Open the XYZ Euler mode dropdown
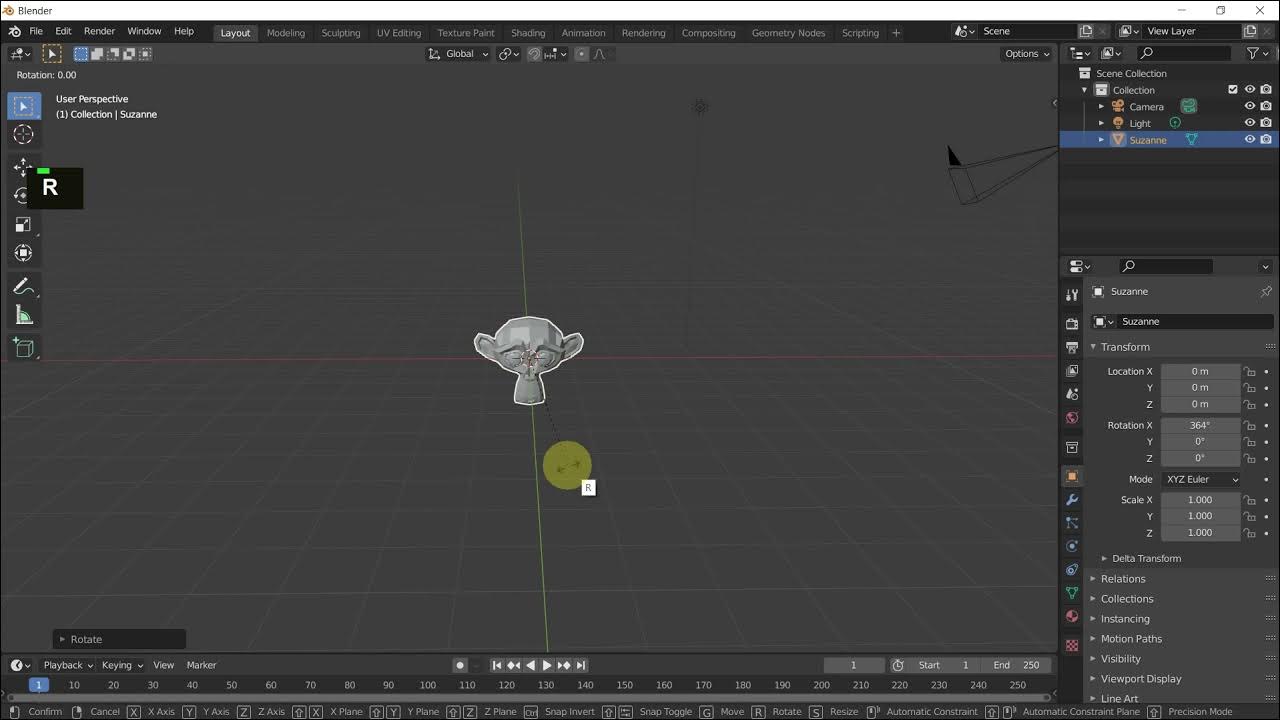 point(1201,479)
